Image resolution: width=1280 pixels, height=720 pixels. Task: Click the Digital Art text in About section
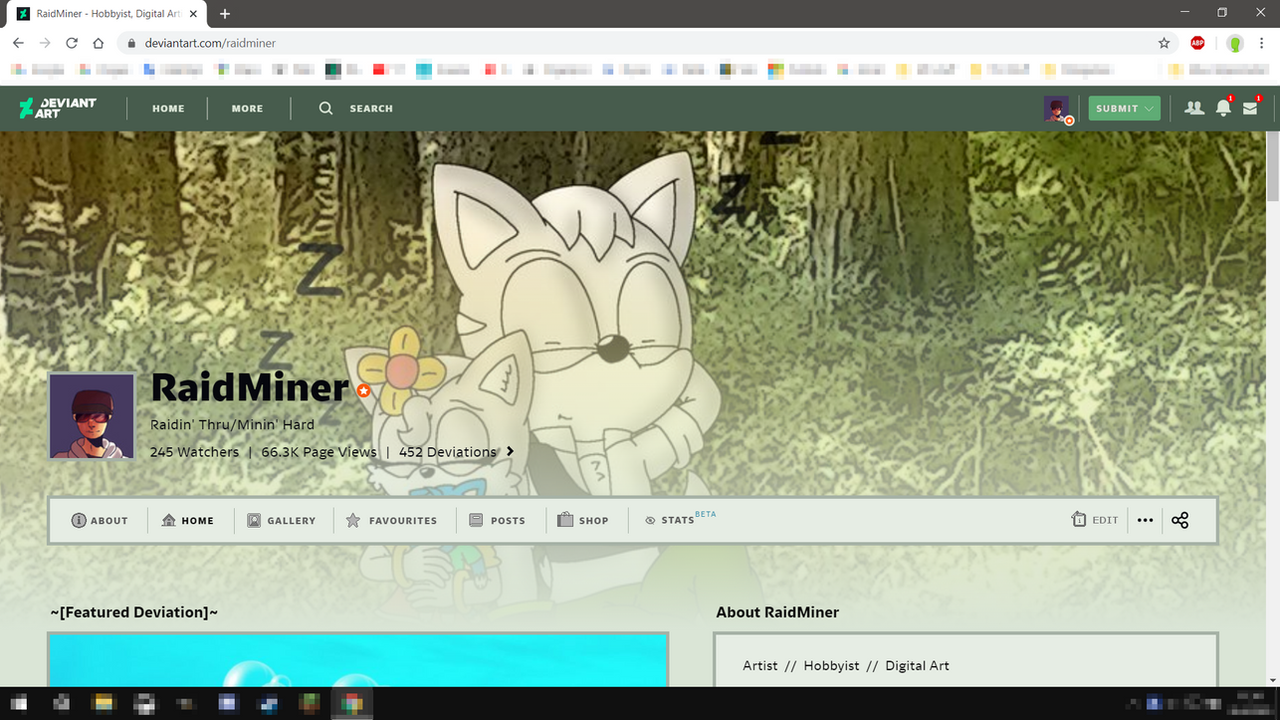pos(917,665)
